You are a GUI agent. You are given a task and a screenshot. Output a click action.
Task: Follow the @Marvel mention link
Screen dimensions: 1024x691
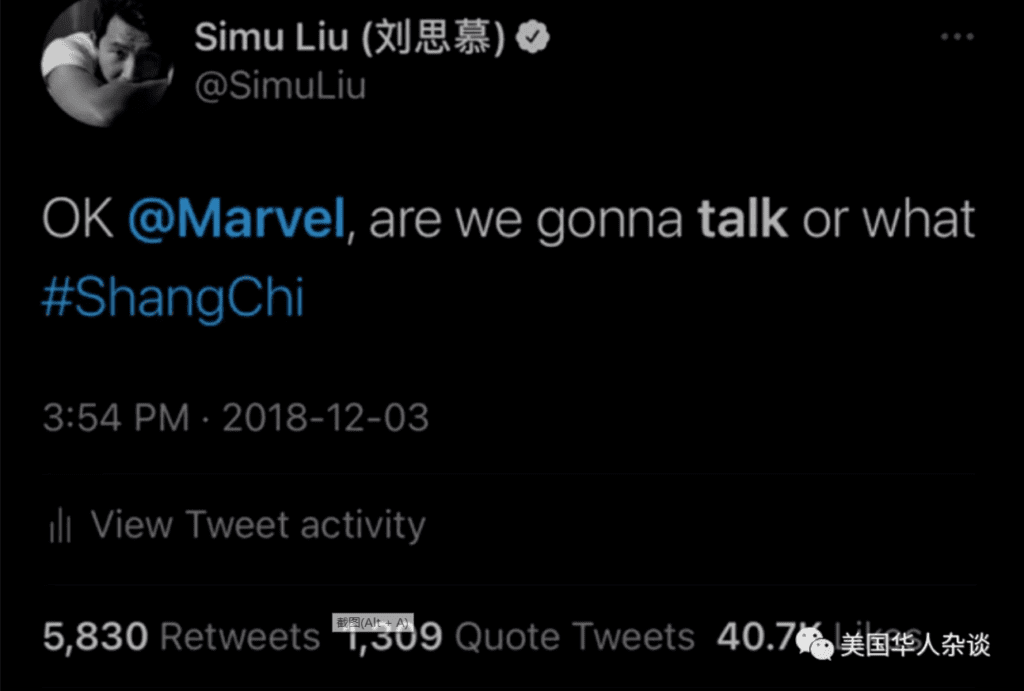pos(236,219)
